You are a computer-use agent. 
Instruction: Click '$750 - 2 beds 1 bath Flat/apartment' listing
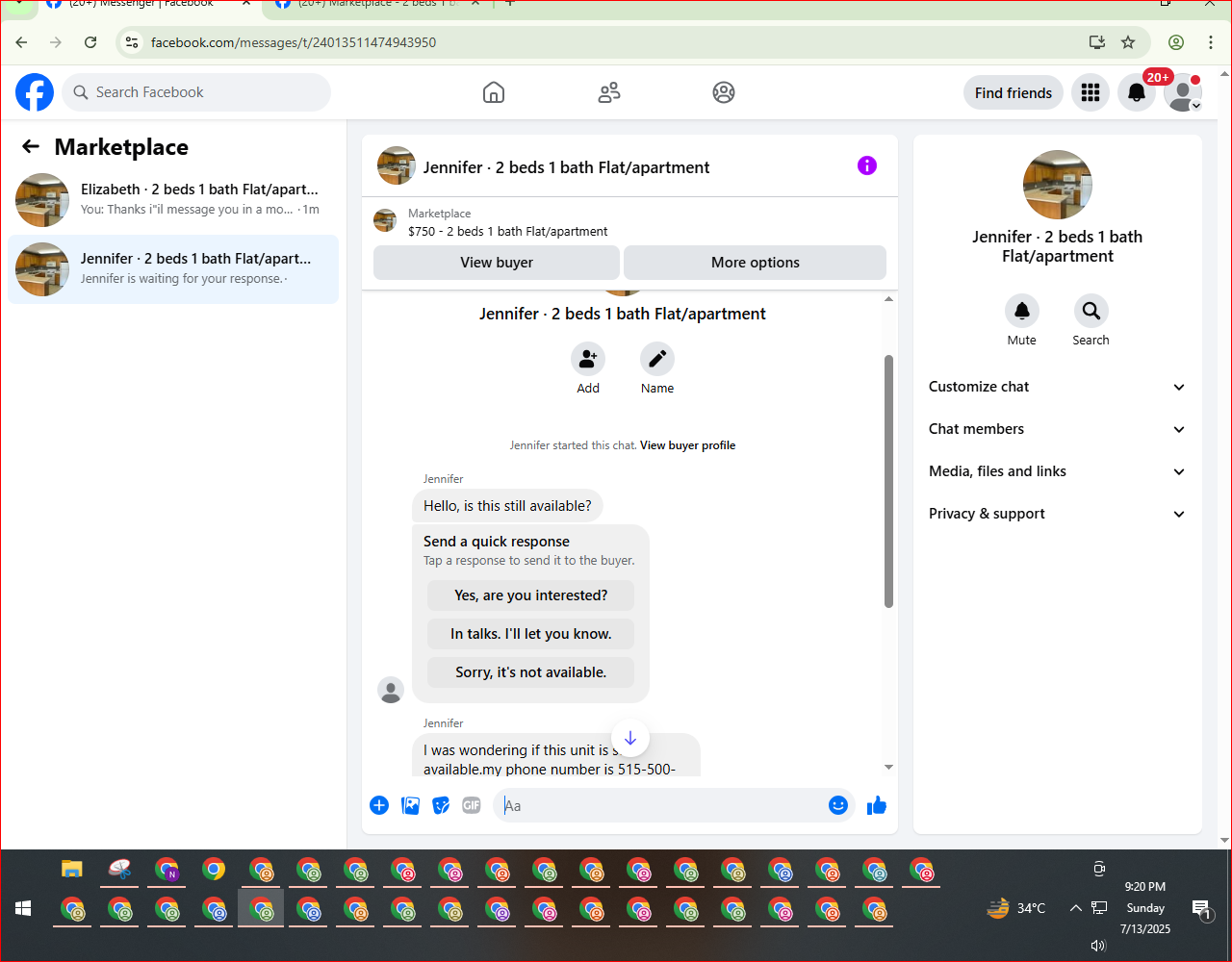507,231
